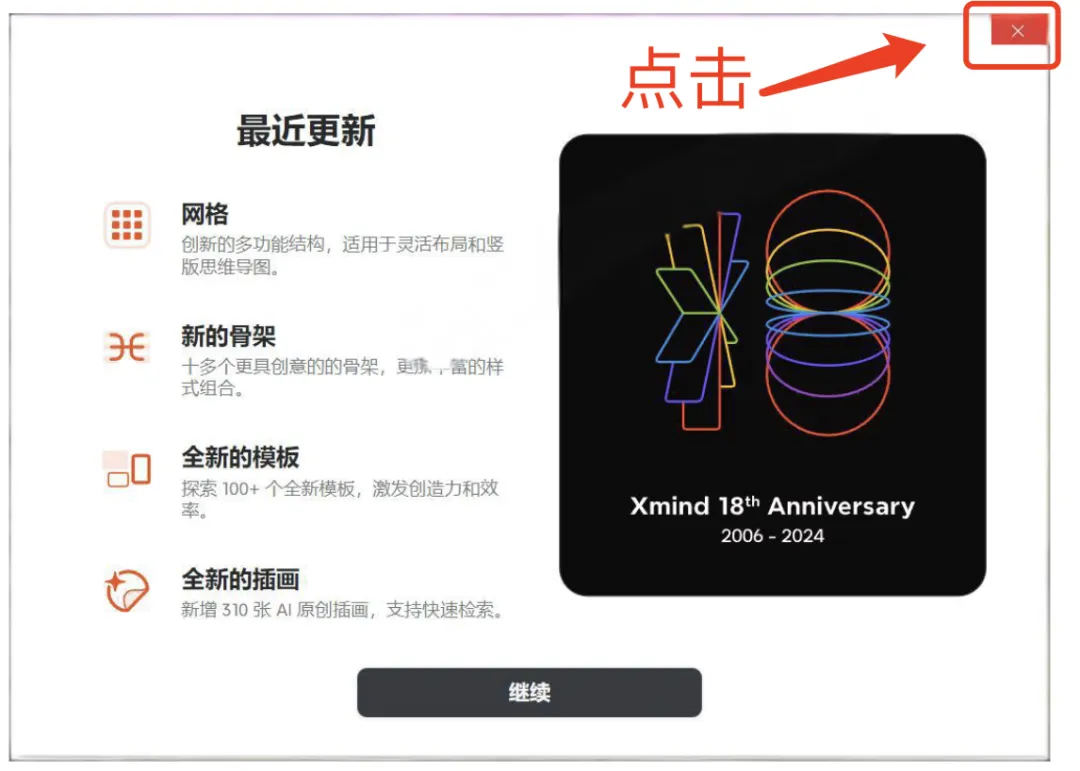This screenshot has height=771, width=1080.
Task: Click the colorful X-shaped line logo
Action: click(702, 320)
